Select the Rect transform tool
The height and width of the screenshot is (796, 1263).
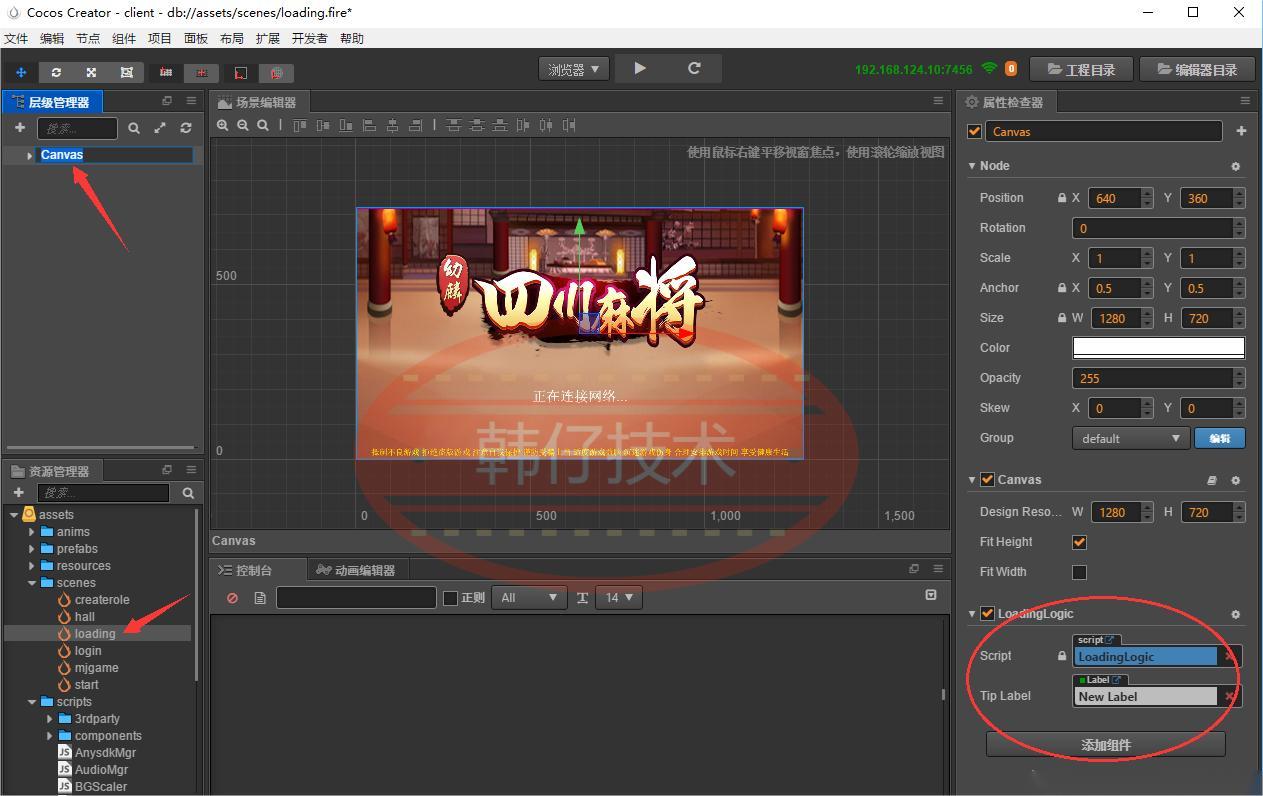click(126, 72)
